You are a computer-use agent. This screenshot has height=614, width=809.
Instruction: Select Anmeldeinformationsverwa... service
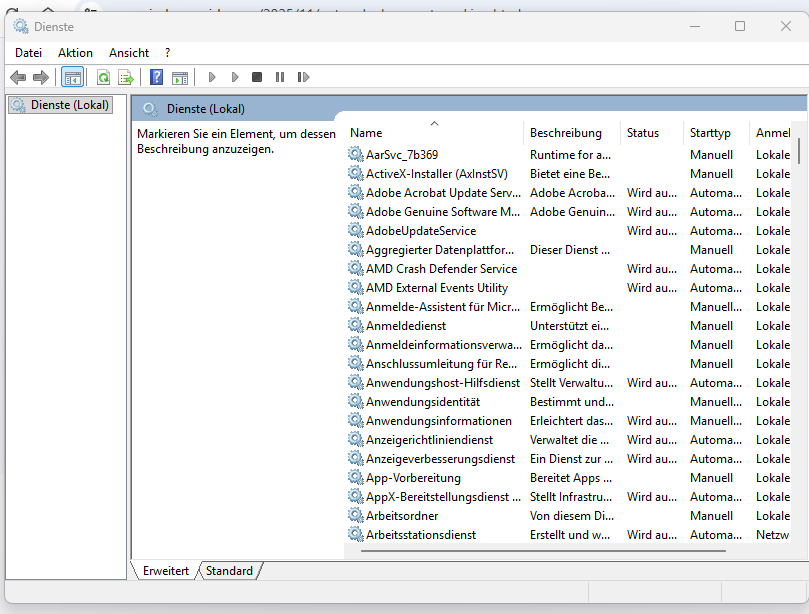pyautogui.click(x=569, y=345)
